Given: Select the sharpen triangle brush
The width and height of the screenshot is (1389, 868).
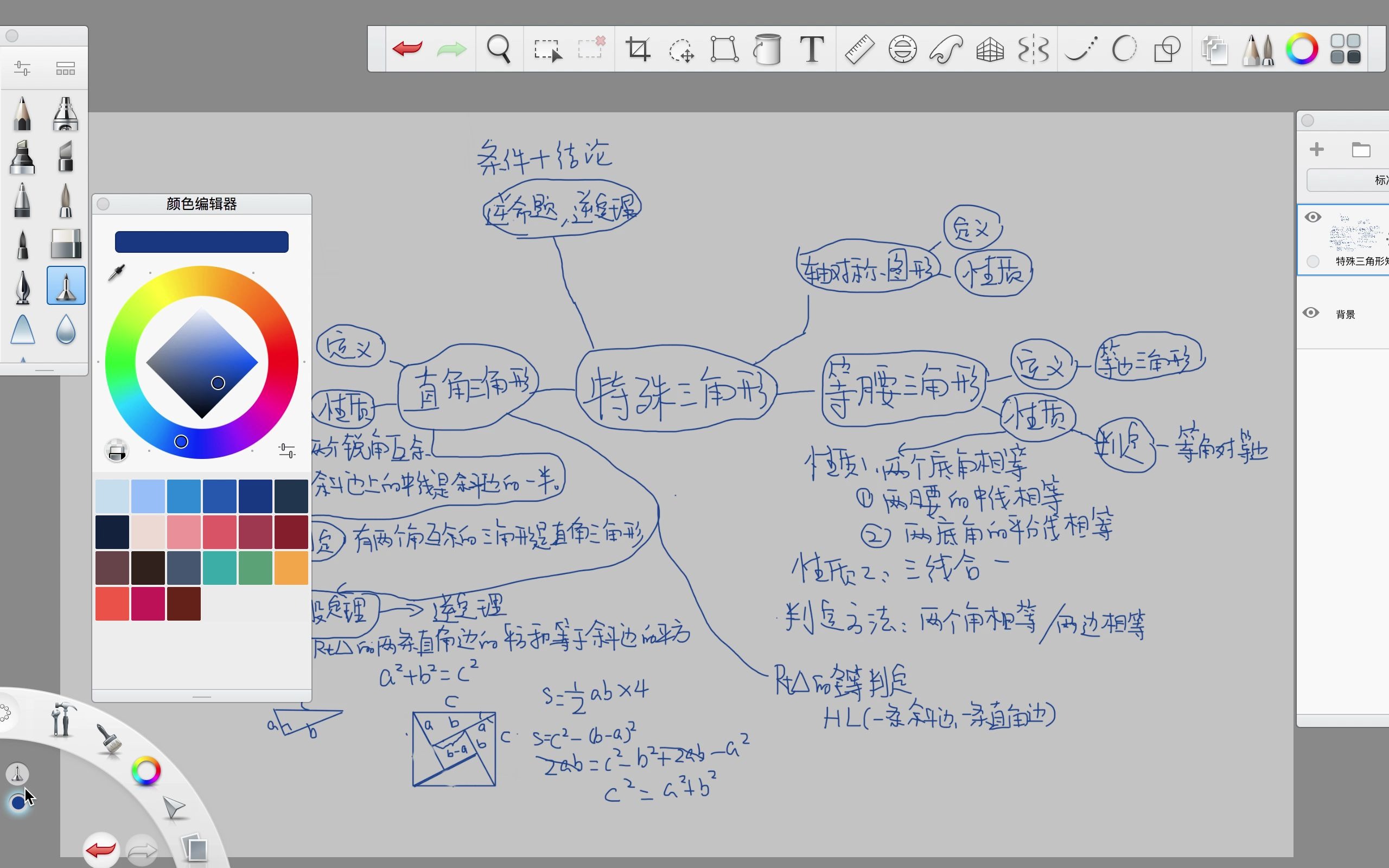Looking at the screenshot, I should coord(22,329).
